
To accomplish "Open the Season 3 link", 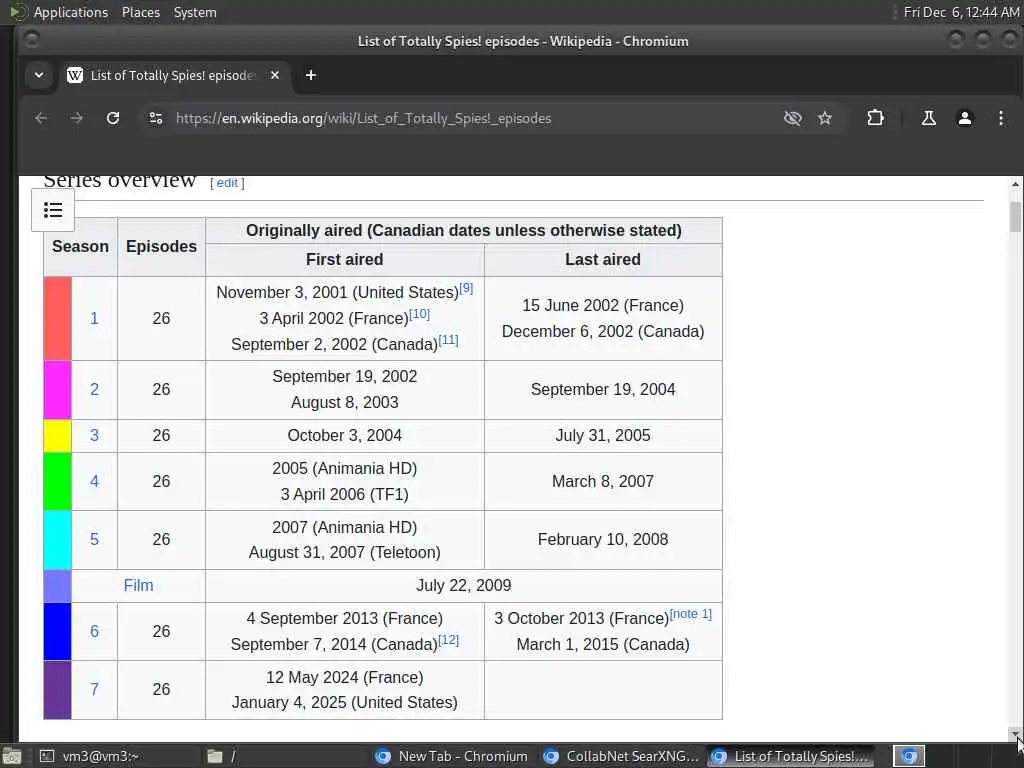I will (x=94, y=436).
